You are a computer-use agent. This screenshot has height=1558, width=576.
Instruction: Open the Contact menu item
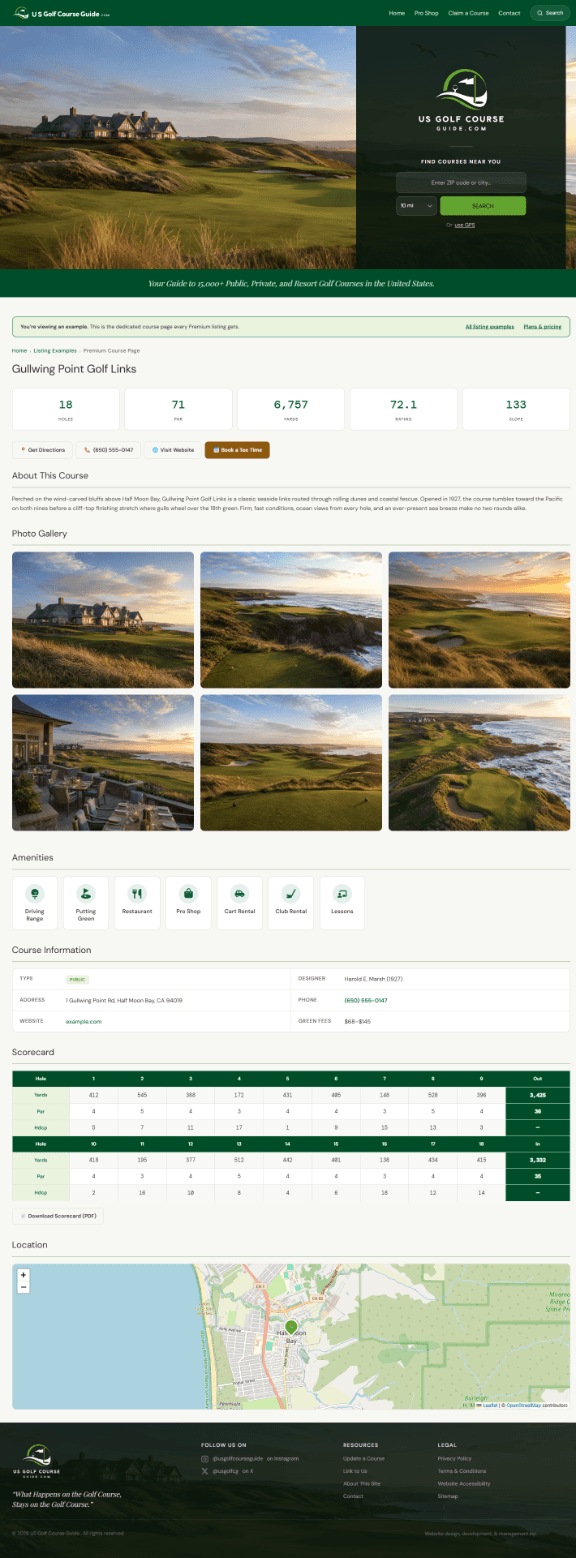coord(509,13)
